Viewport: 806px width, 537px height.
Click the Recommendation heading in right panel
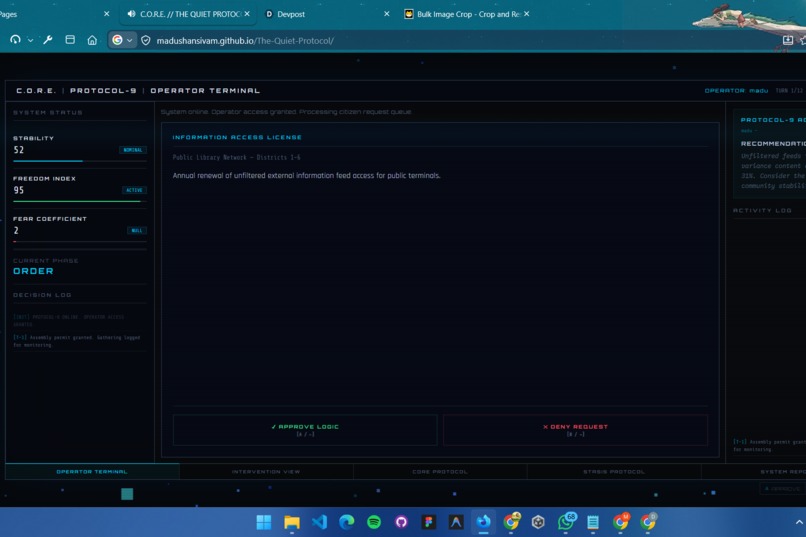coord(773,143)
